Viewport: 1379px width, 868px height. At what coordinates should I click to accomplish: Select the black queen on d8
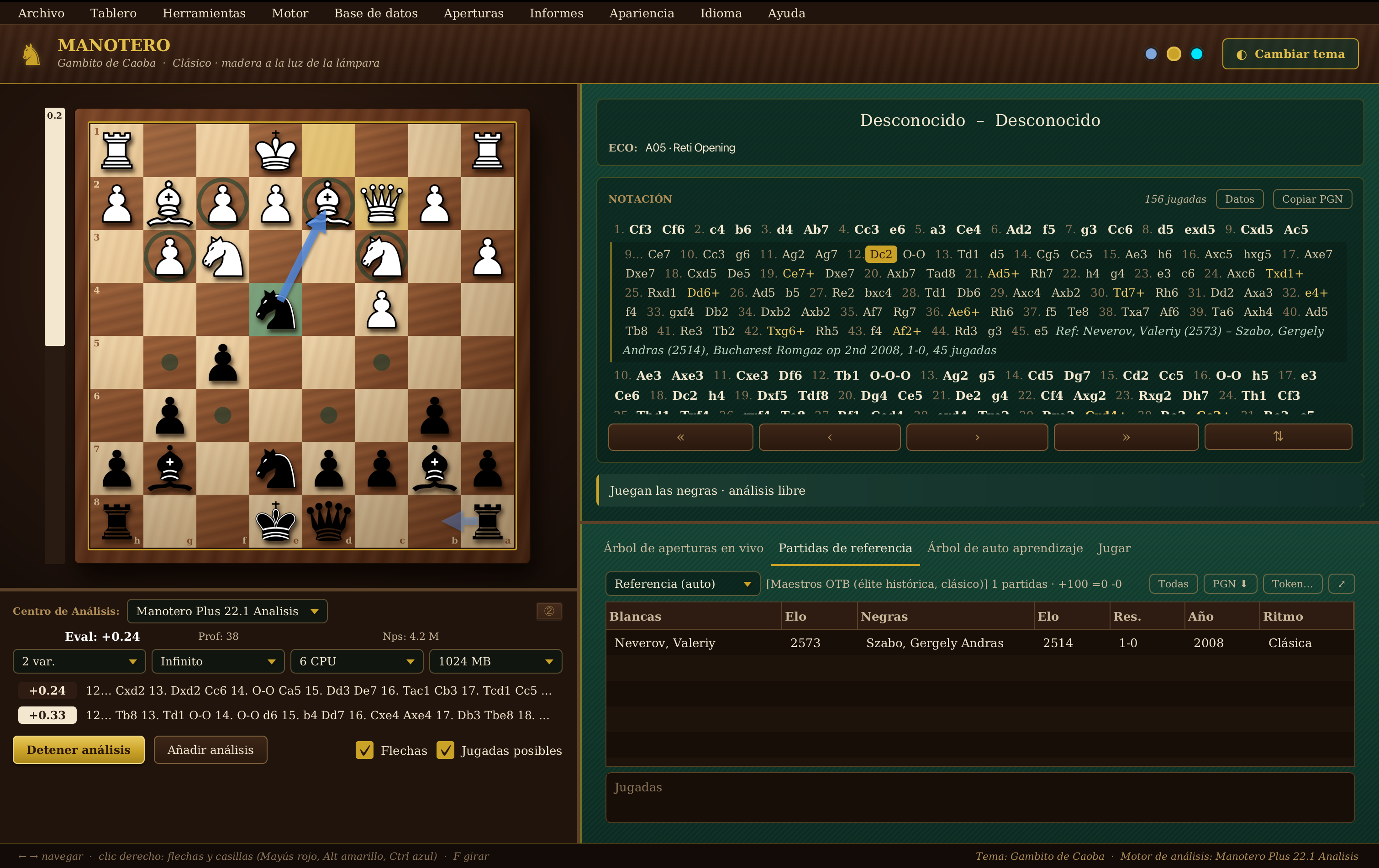pyautogui.click(x=329, y=521)
